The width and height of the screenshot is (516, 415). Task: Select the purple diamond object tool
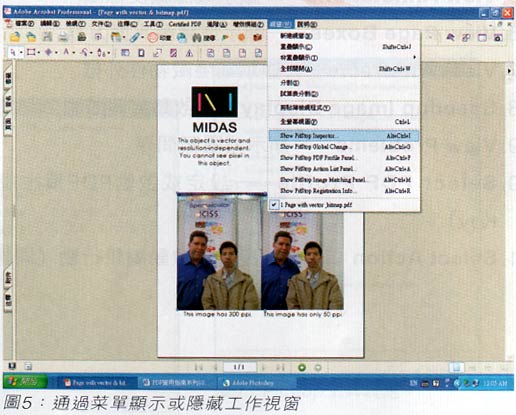[49, 52]
